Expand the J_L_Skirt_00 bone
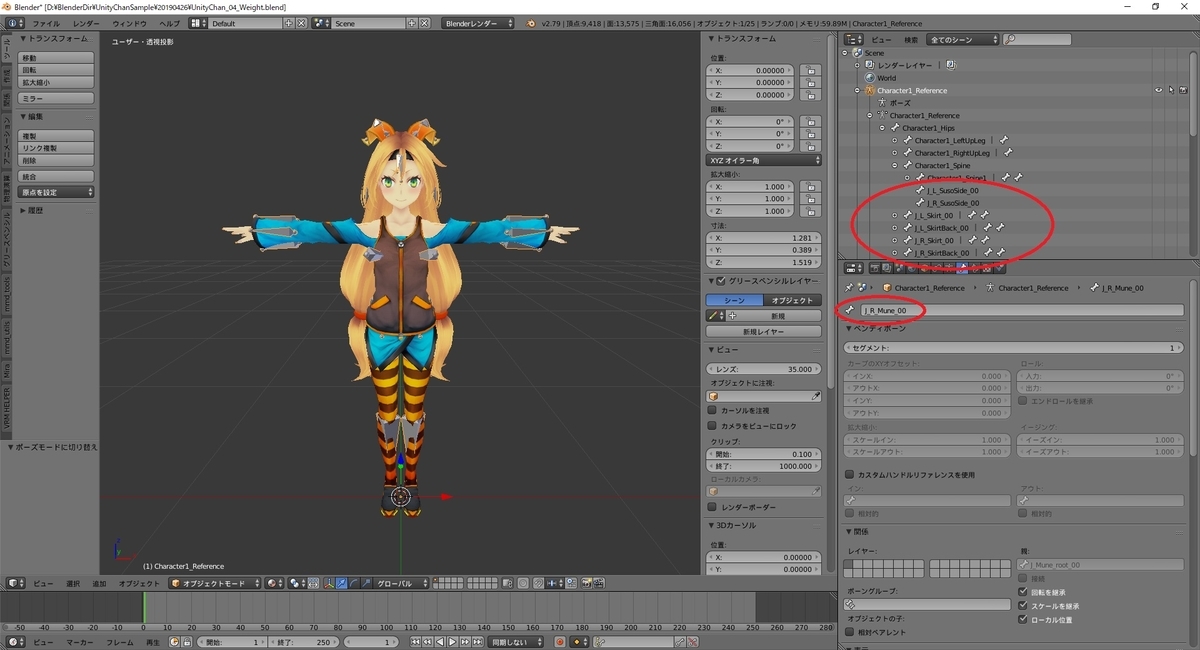This screenshot has width=1200, height=650. [x=895, y=215]
